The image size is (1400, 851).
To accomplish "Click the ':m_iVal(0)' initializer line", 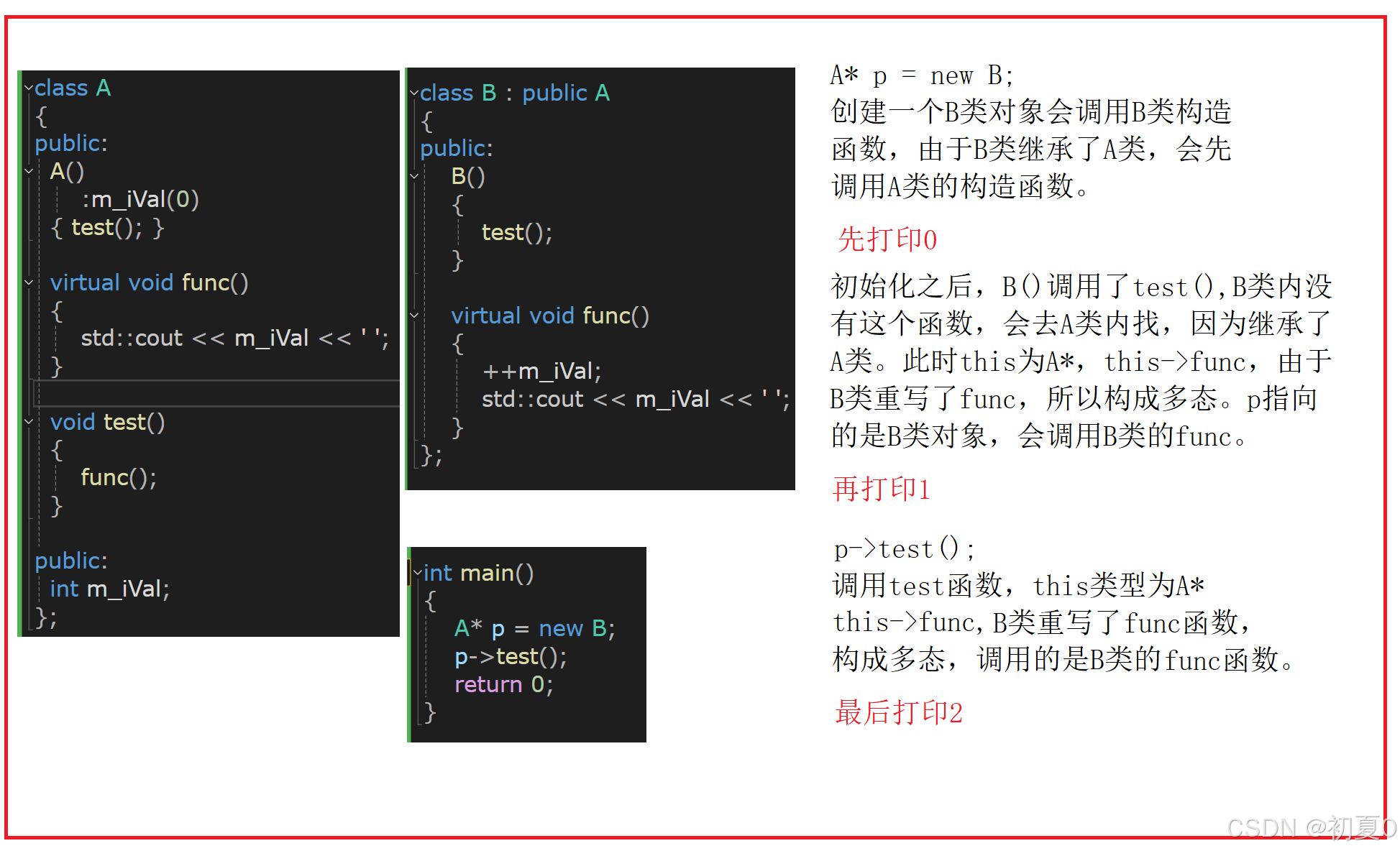I will (x=140, y=199).
